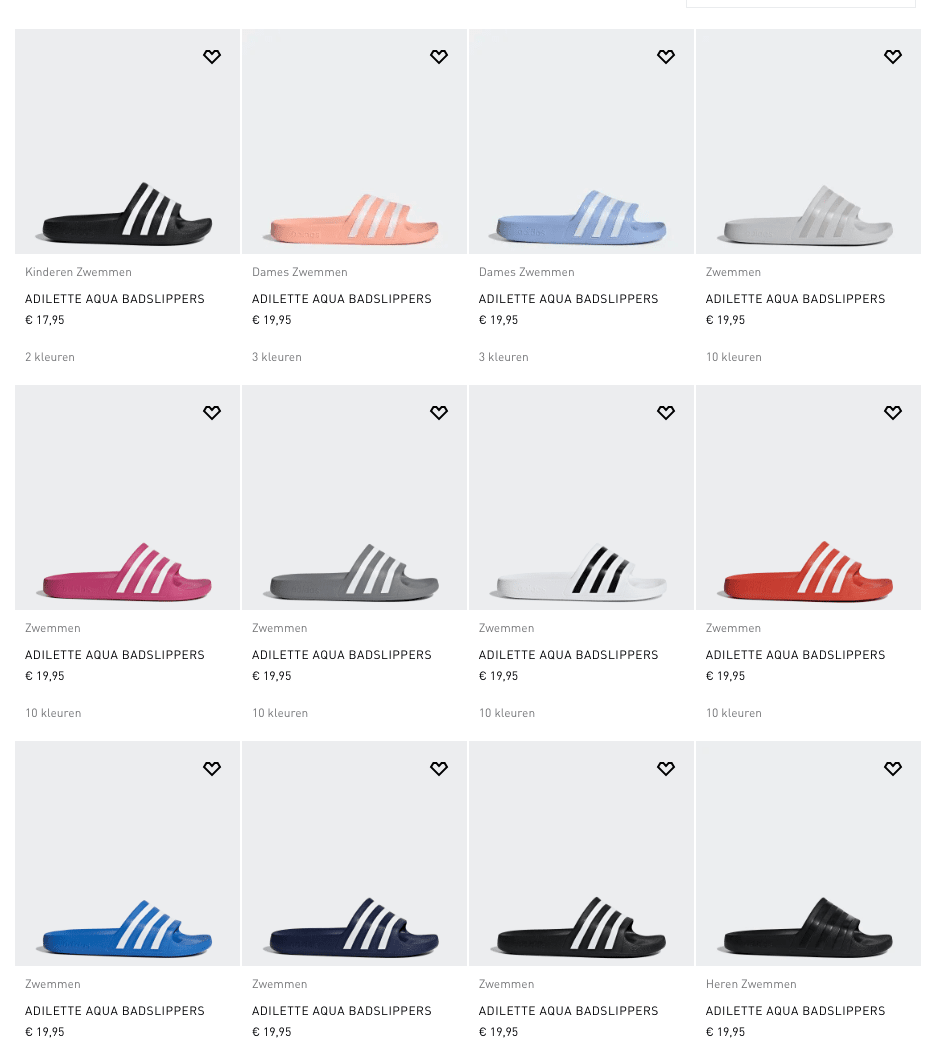Click the royal blue slipper image
Image resolution: width=931 pixels, height=1058 pixels.
coord(128,854)
